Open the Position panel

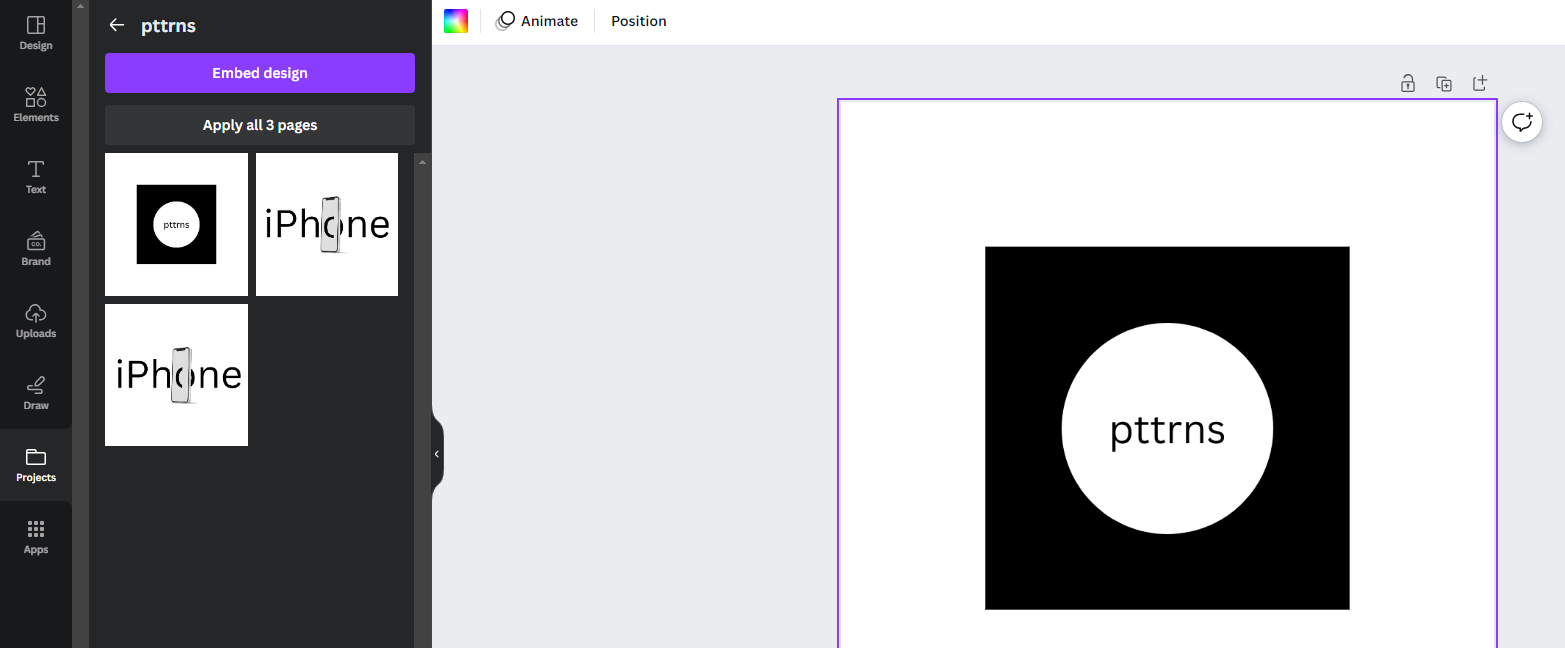point(639,21)
